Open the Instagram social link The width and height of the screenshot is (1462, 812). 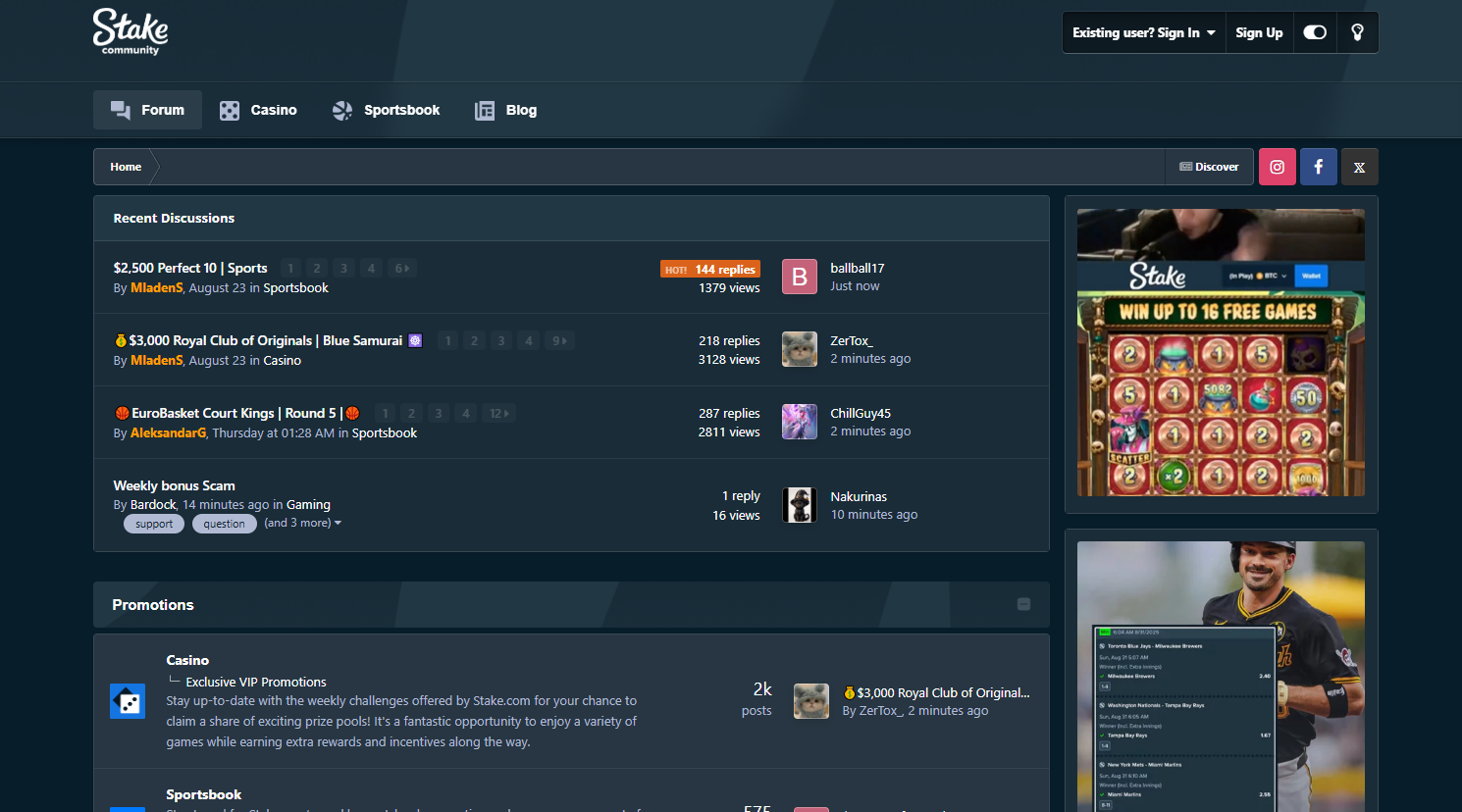(1277, 167)
